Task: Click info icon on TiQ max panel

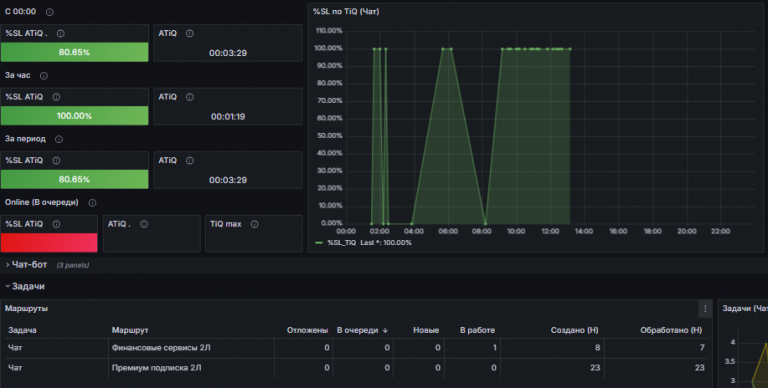Action: [254, 224]
